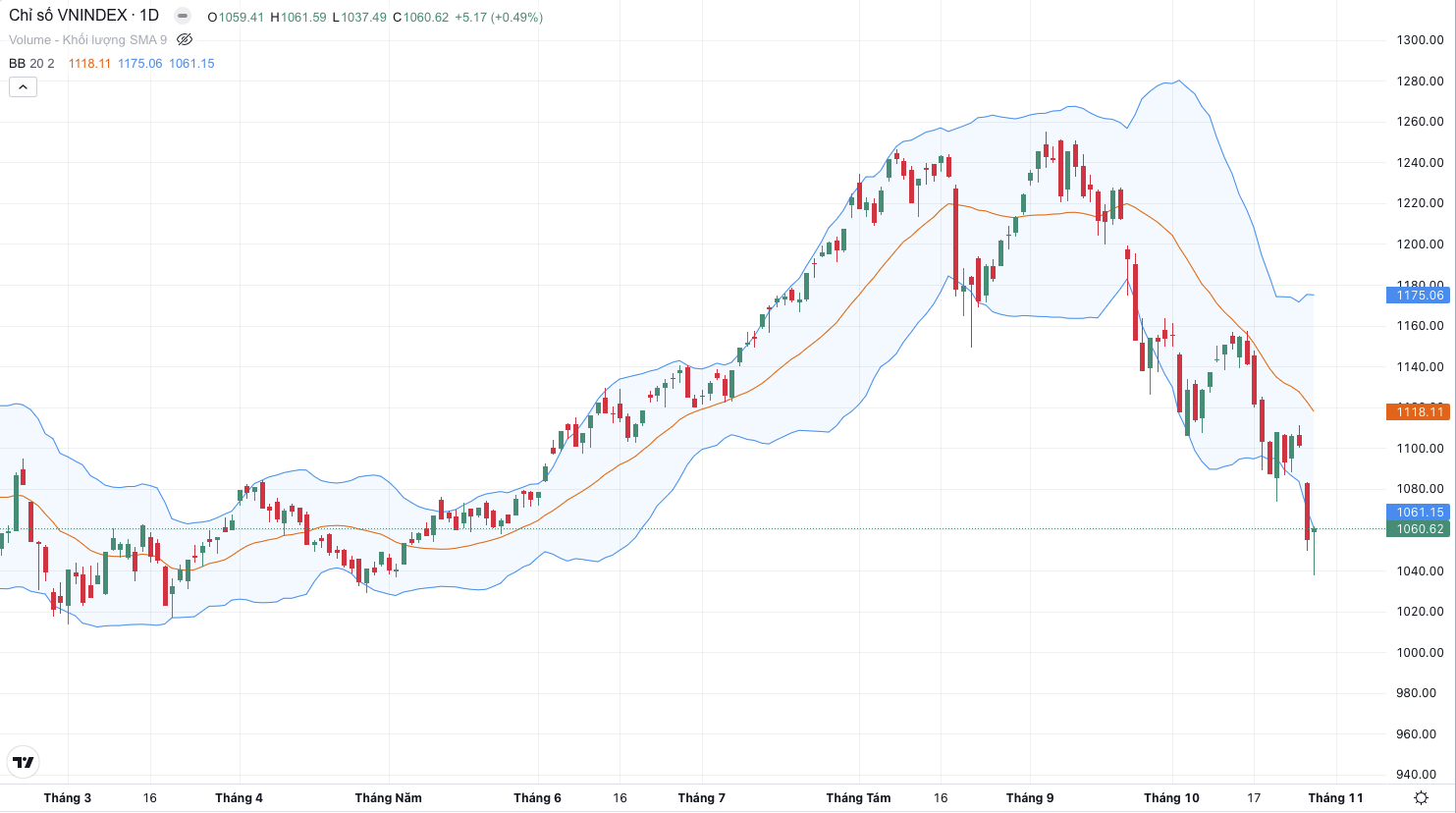The height and width of the screenshot is (813, 1456).
Task: Collapse the indicator legend with the chevron button
Action: pyautogui.click(x=23, y=86)
